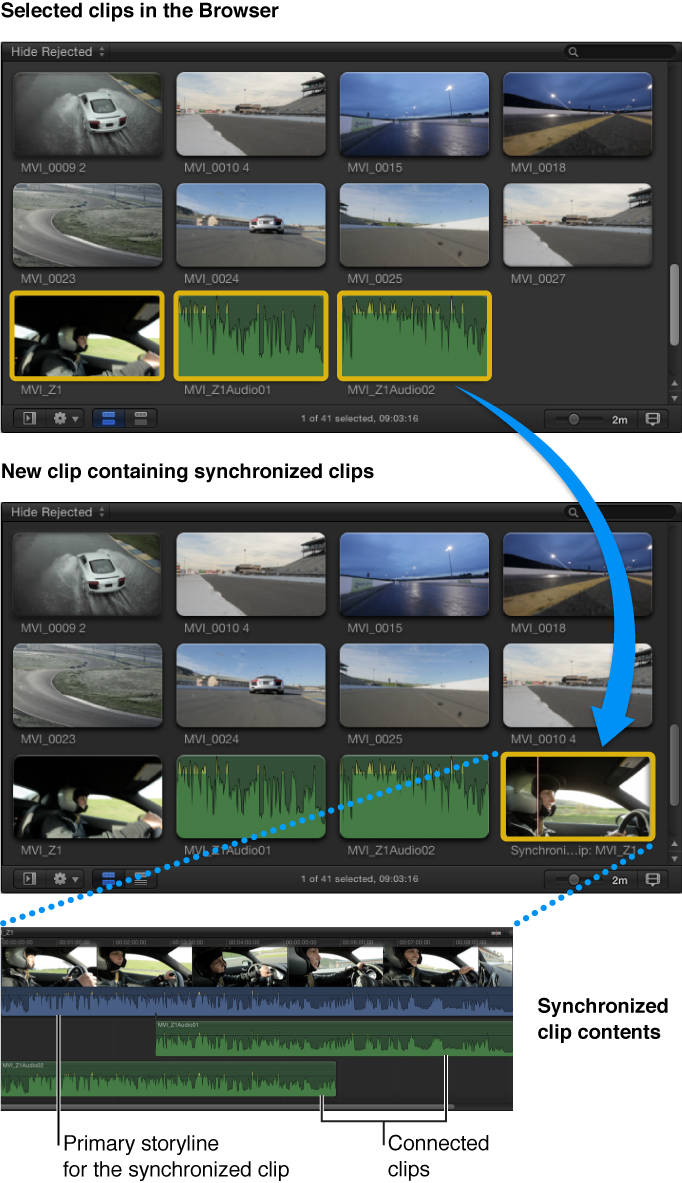Open the clip appearance icon in the top browser
This screenshot has height=1183, width=682.
click(x=653, y=419)
